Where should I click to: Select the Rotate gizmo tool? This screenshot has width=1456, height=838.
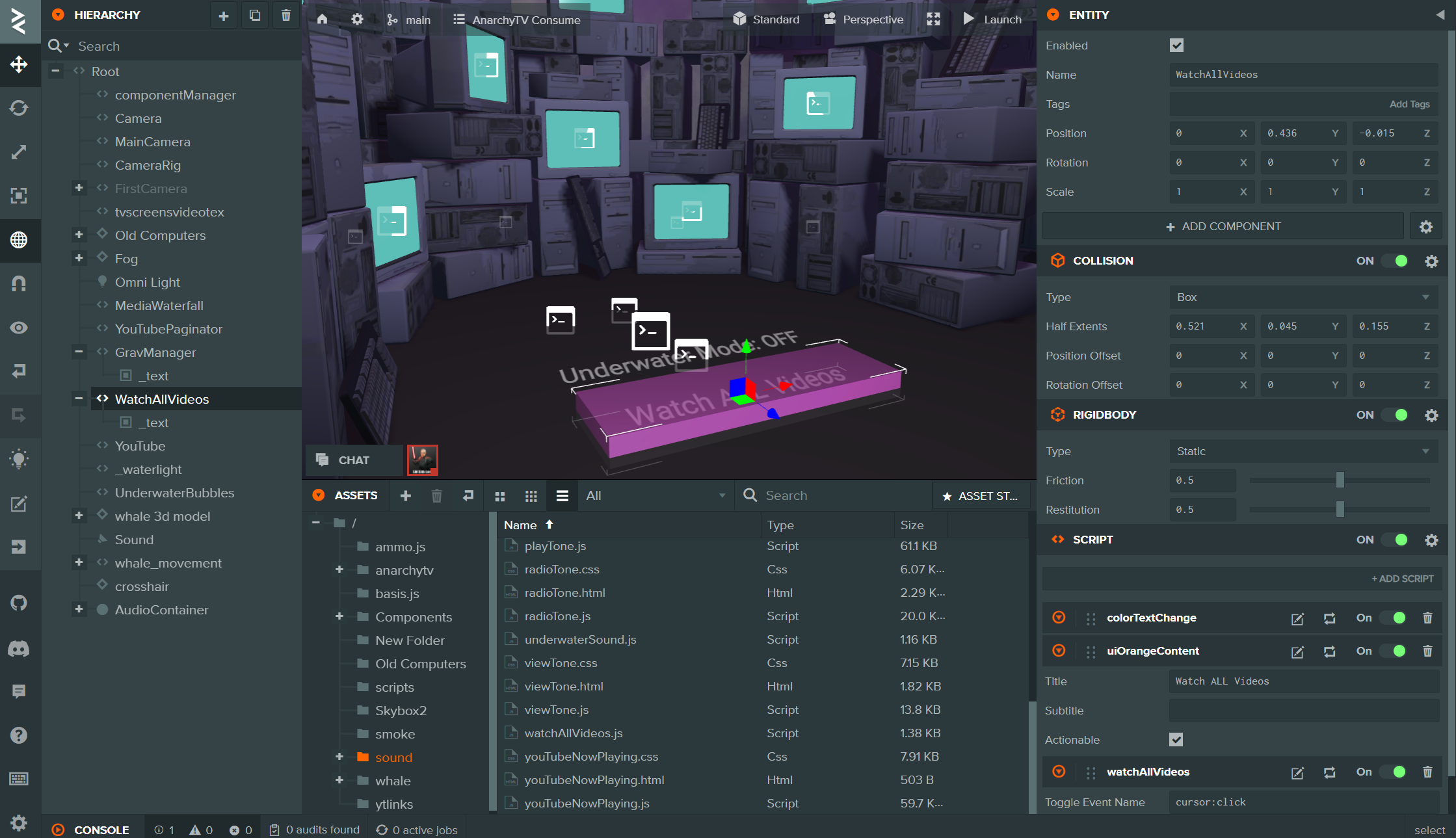pyautogui.click(x=19, y=108)
